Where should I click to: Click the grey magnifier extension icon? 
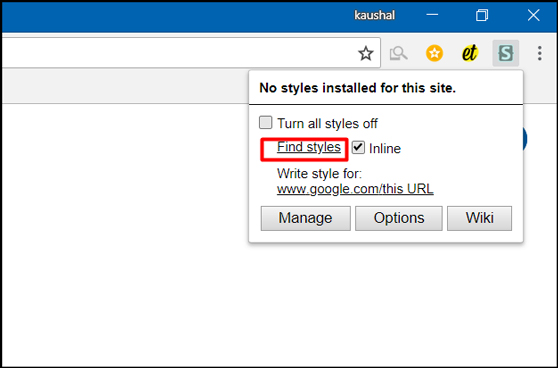tap(399, 53)
